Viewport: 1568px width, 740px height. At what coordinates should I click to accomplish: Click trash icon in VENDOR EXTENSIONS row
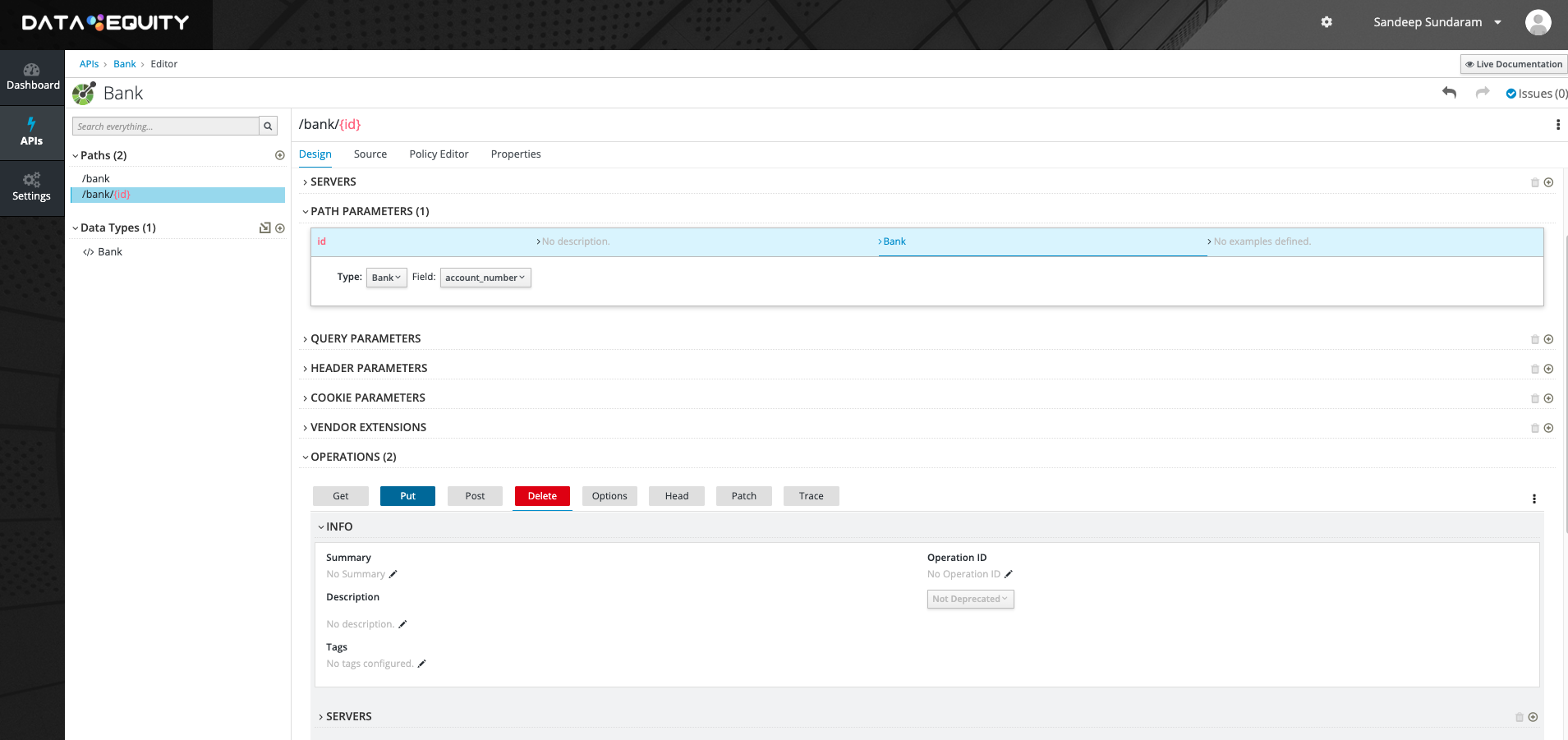coord(1535,428)
